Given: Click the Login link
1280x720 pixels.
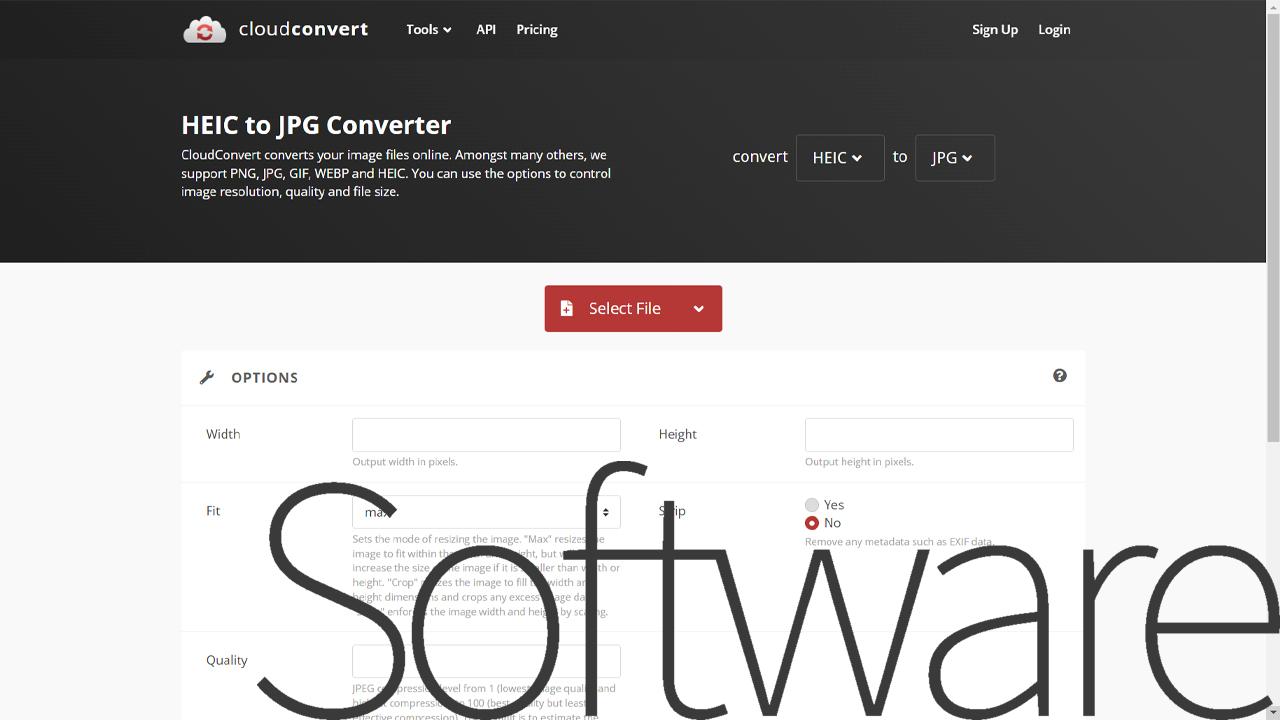Looking at the screenshot, I should [x=1054, y=29].
